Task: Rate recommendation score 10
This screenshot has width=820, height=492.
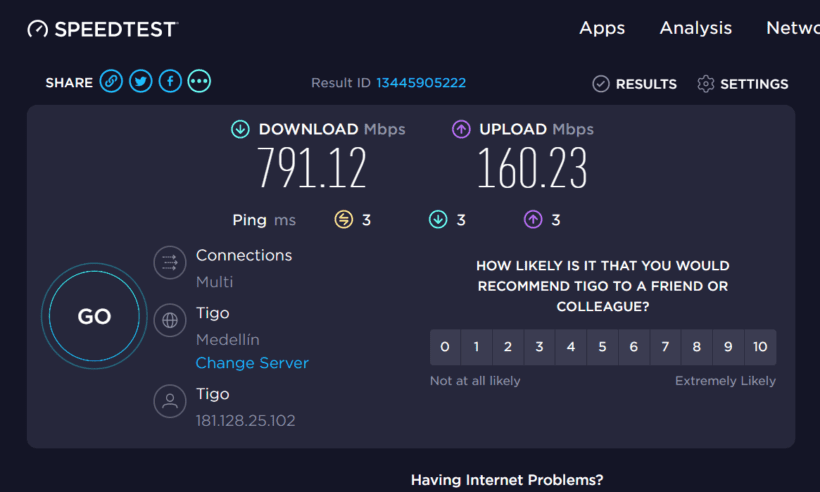Action: point(760,347)
